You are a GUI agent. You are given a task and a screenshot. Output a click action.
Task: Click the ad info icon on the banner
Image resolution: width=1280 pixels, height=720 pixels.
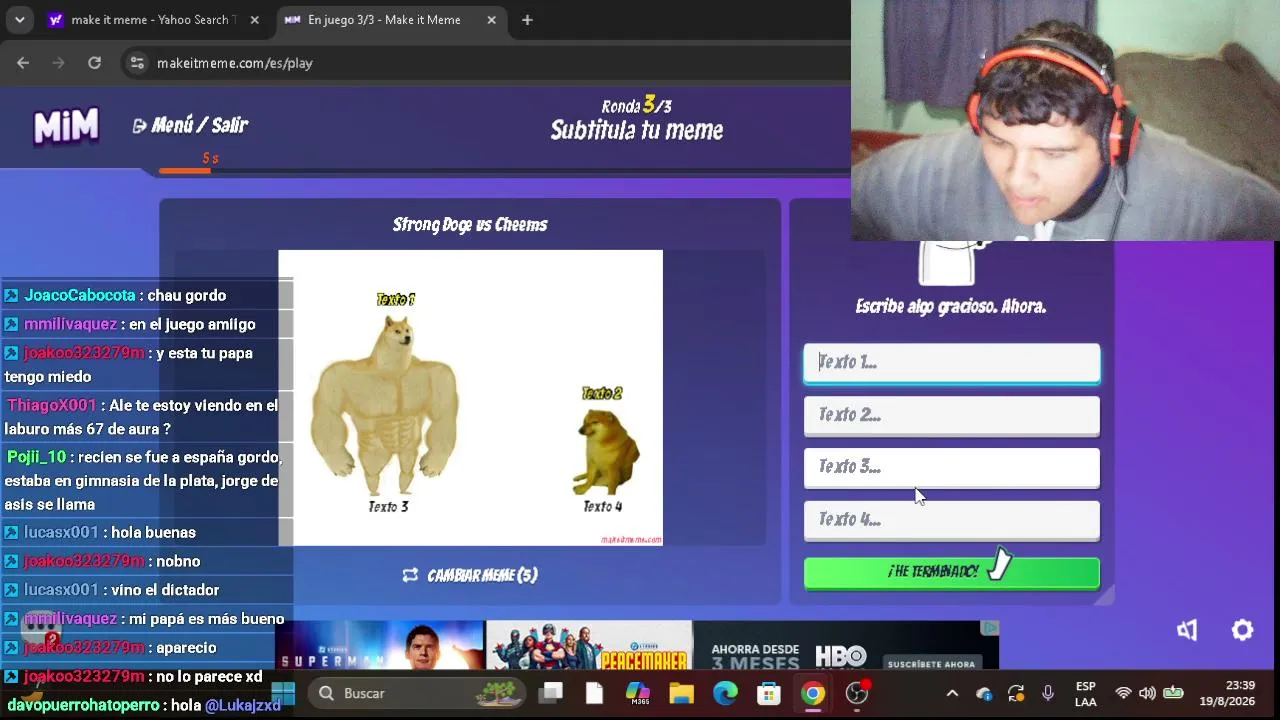pyautogui.click(x=989, y=628)
